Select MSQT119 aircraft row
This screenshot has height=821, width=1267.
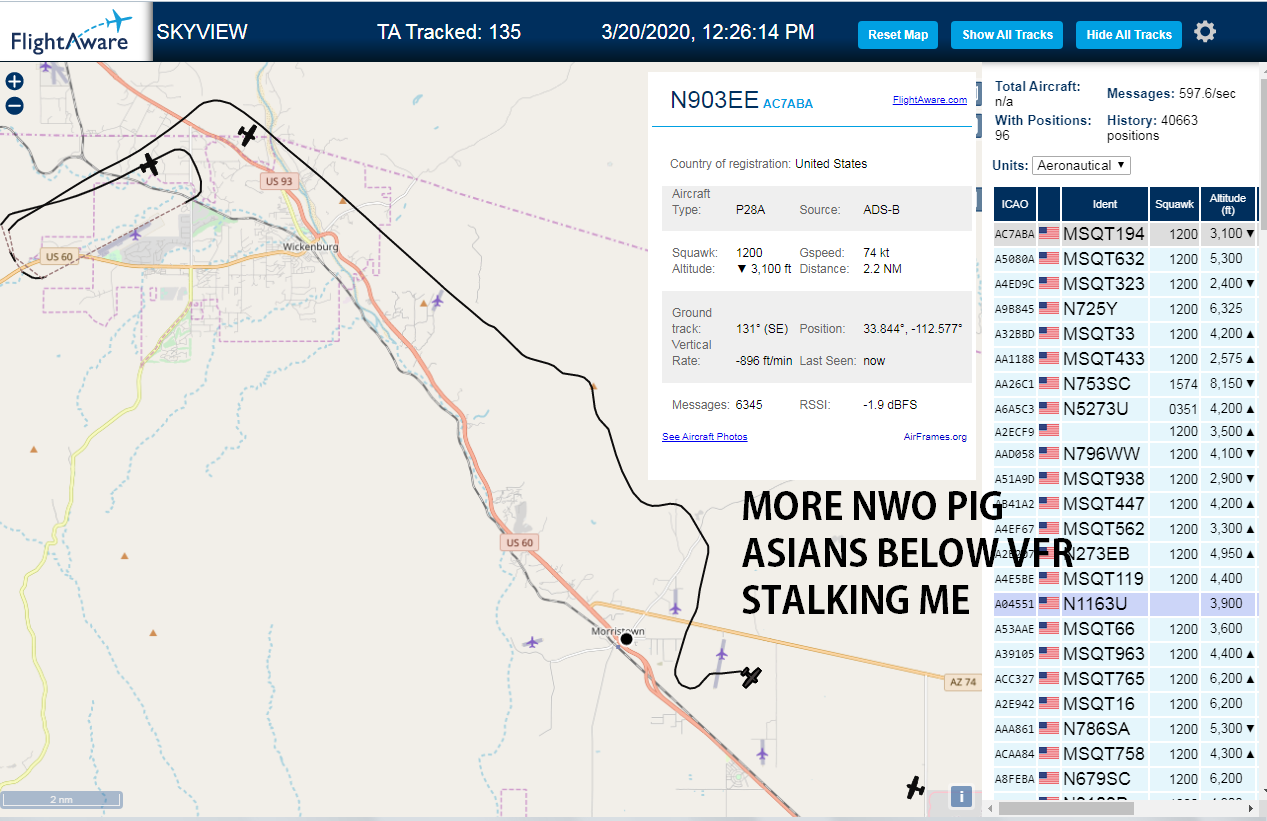(1125, 579)
